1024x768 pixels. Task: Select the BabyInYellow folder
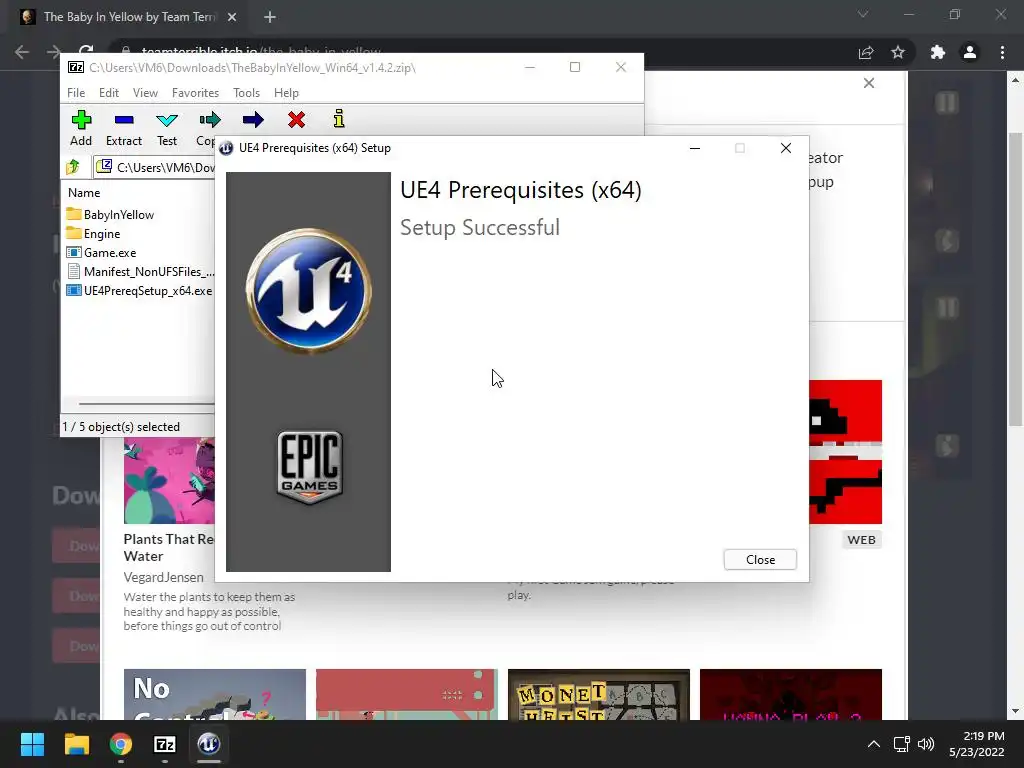(110, 214)
